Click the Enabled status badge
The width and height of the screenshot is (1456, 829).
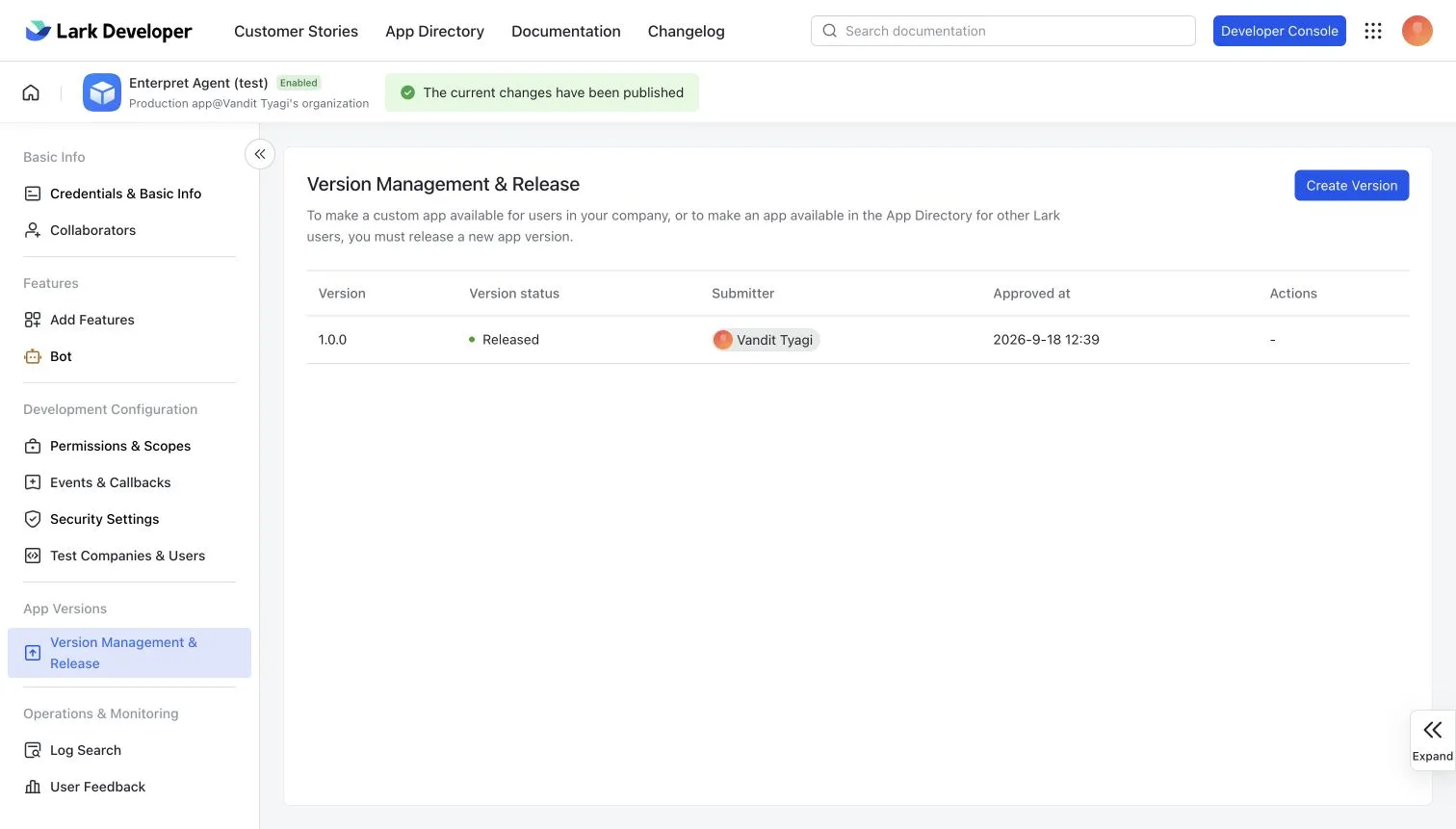(x=299, y=83)
